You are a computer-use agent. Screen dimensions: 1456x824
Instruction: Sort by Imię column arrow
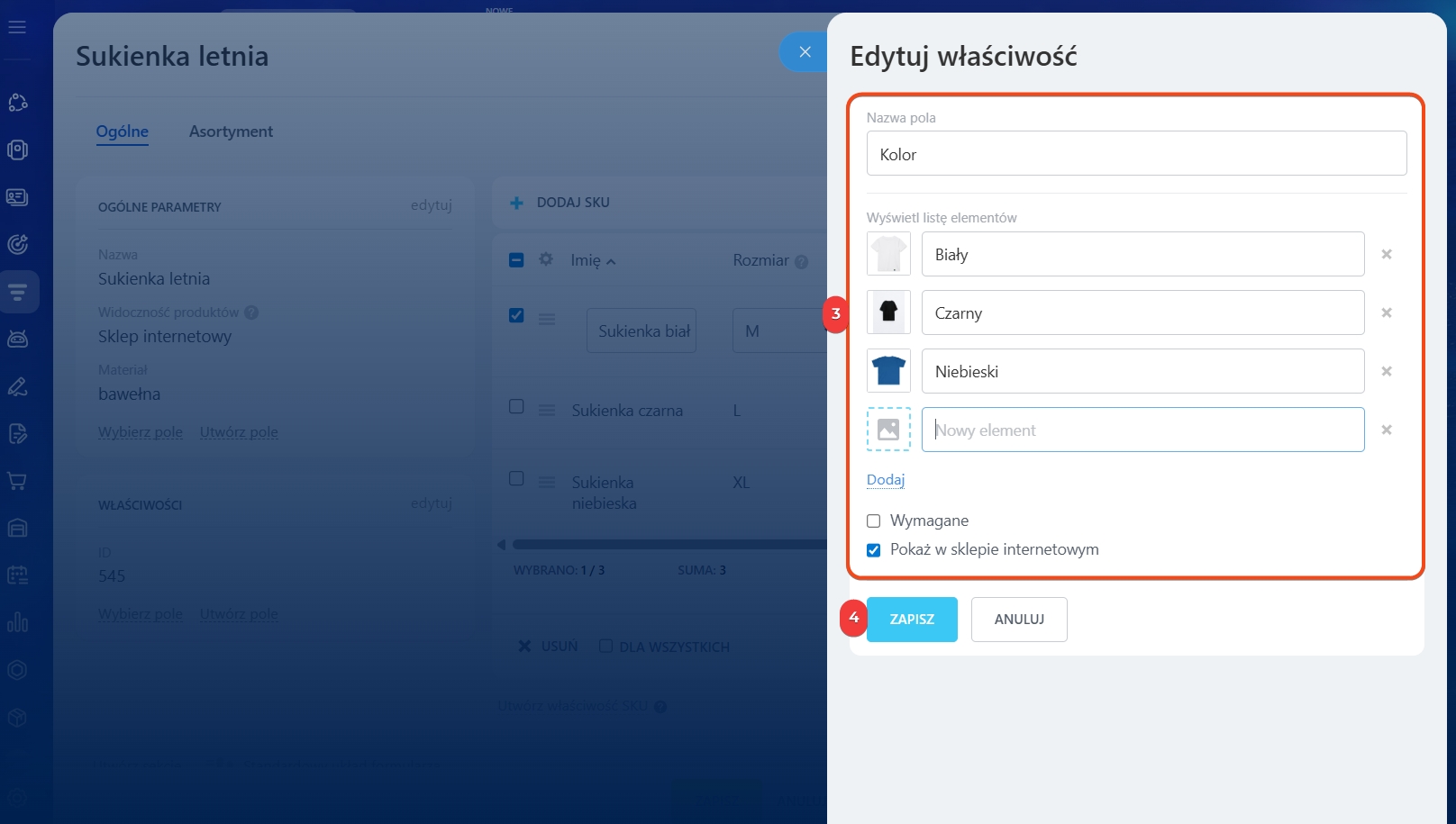coord(611,262)
